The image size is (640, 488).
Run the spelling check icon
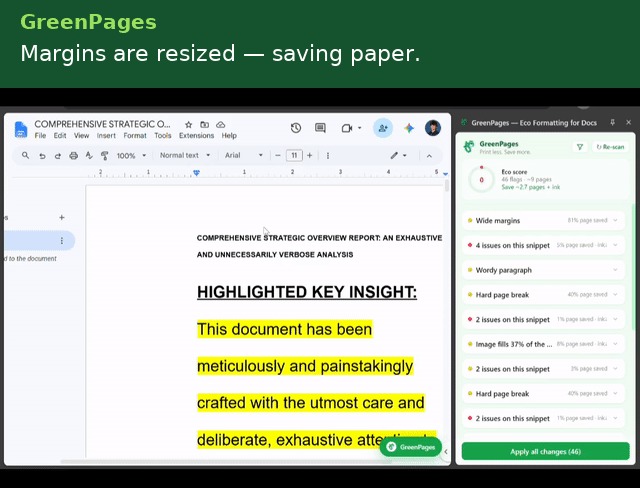coord(89,155)
